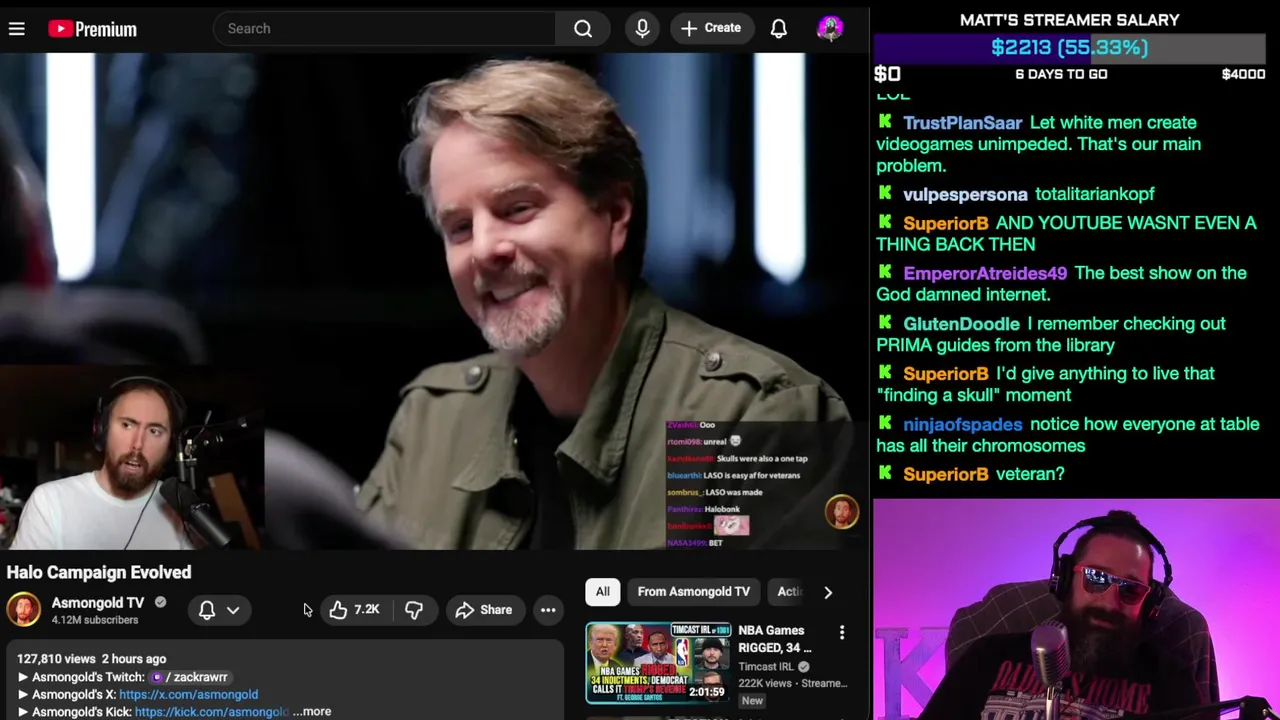Click username vulpespersona in chat
Image resolution: width=1280 pixels, height=720 pixels.
tap(965, 194)
